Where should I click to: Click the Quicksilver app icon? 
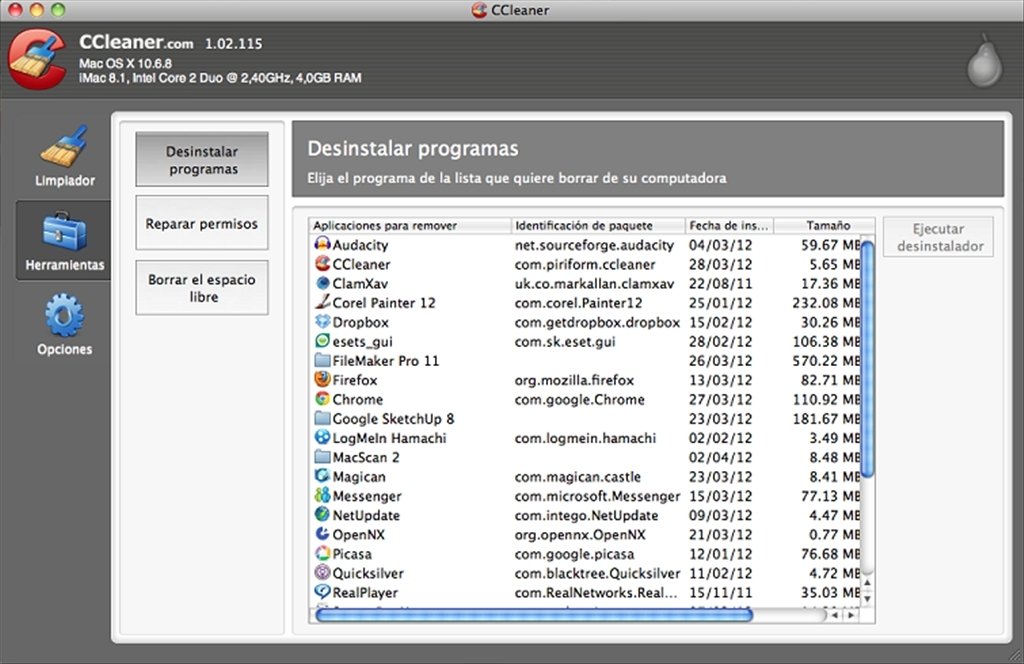(x=322, y=573)
